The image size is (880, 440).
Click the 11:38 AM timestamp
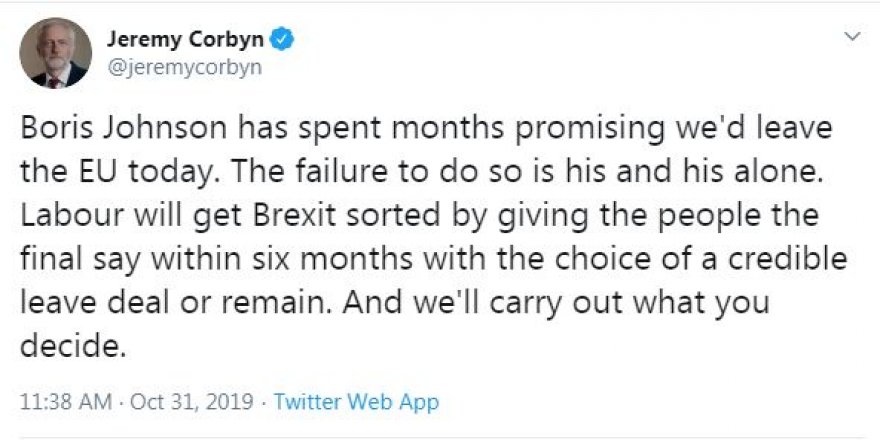[64, 403]
